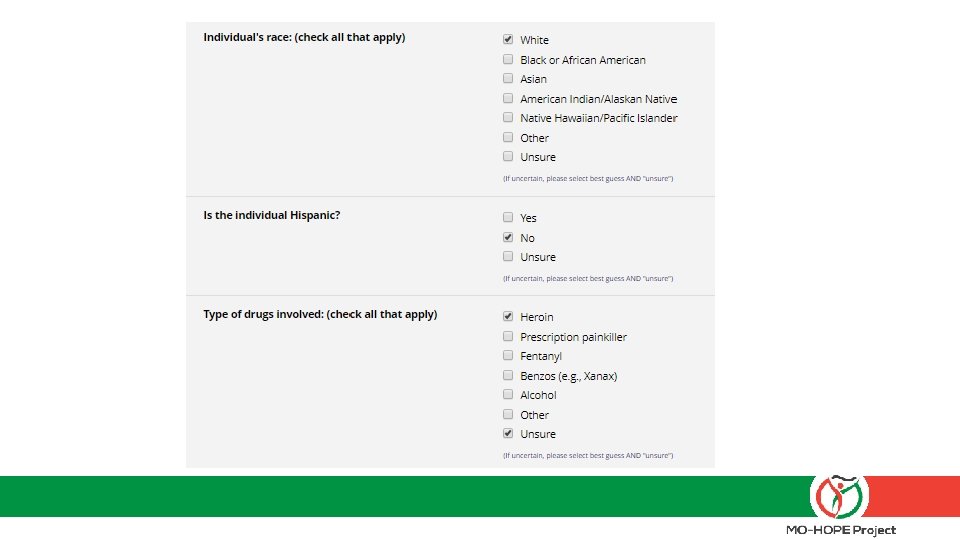Select the Fentanyl checkbox
960x540 pixels.
508,355
